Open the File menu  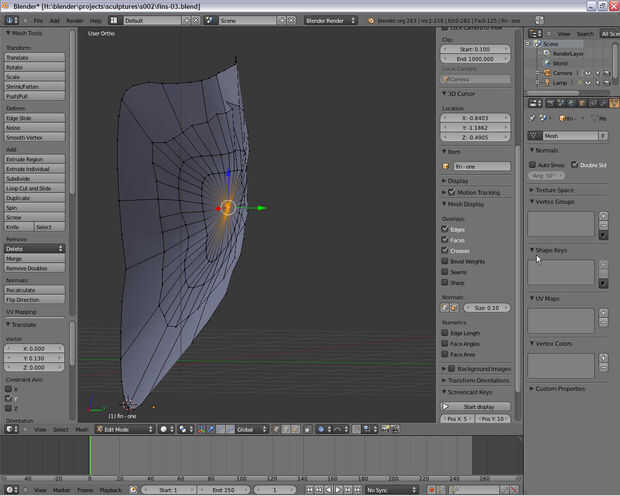(38, 19)
